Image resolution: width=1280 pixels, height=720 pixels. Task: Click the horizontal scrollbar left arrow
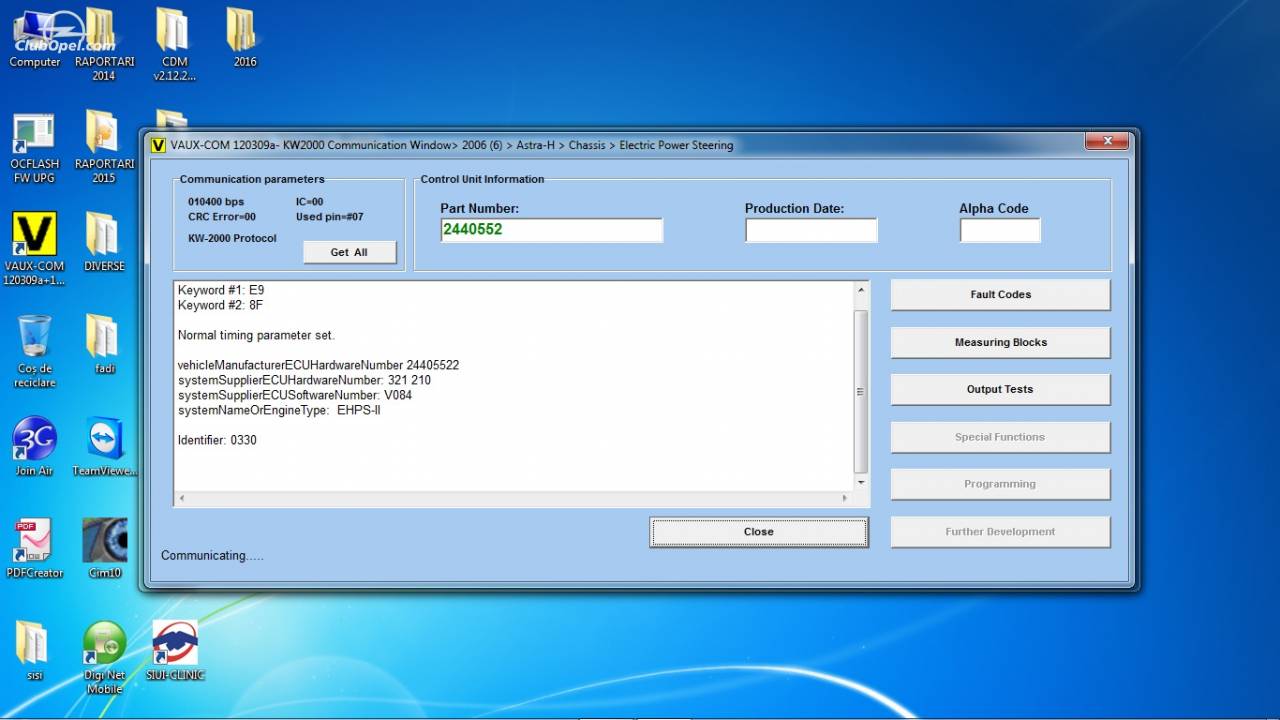point(182,498)
